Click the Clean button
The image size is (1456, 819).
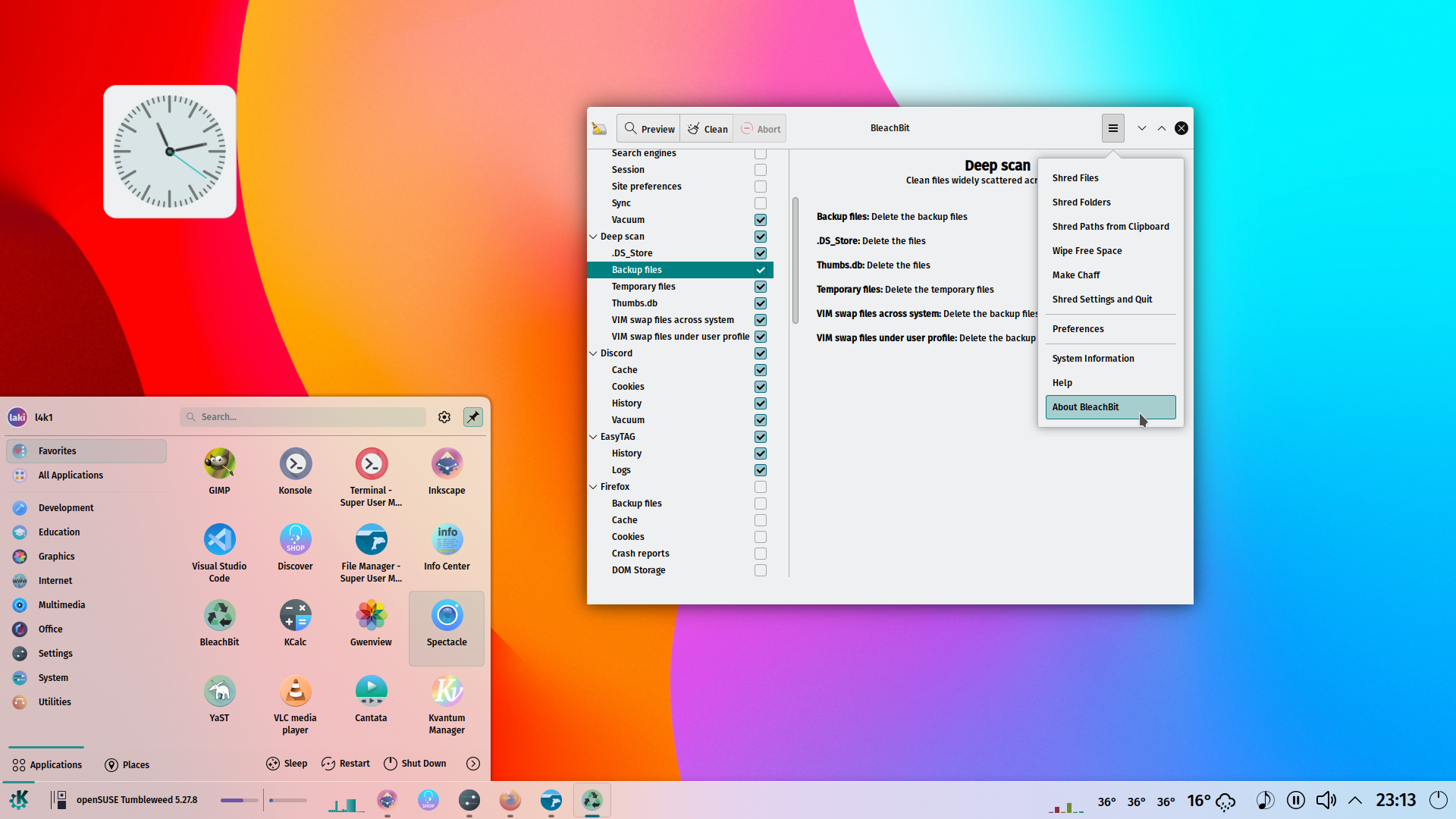tap(708, 129)
